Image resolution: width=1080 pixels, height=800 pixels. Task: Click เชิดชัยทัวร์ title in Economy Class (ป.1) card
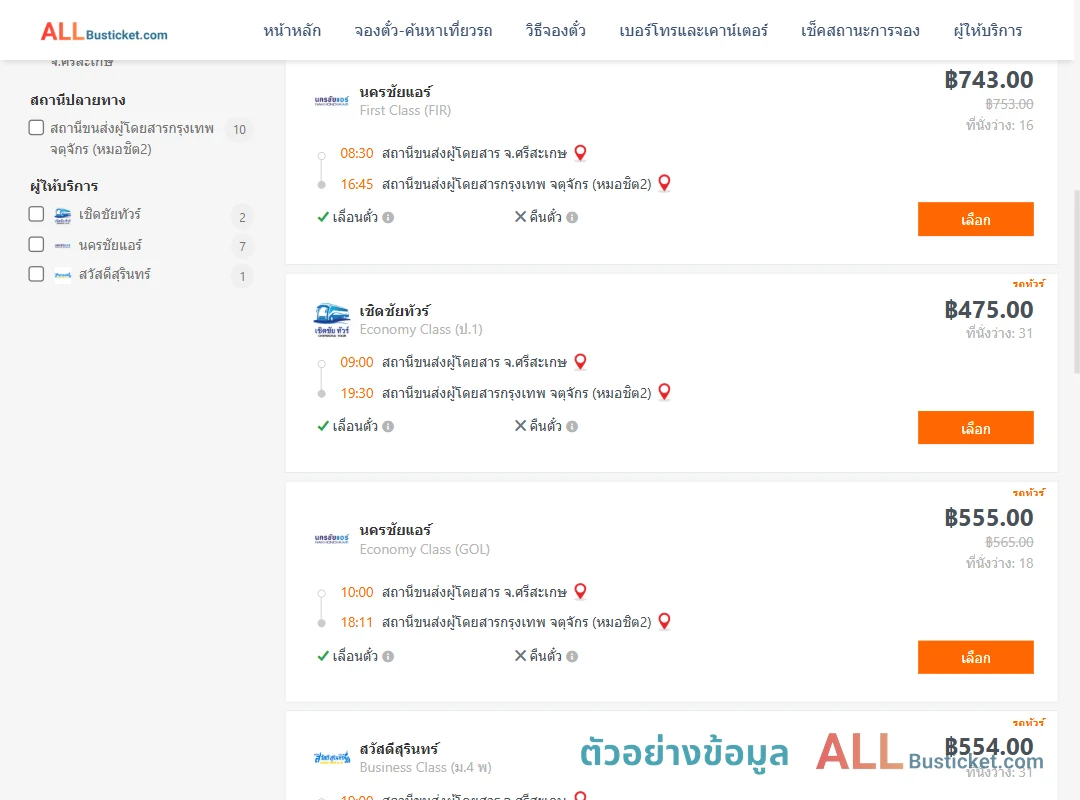pos(395,311)
